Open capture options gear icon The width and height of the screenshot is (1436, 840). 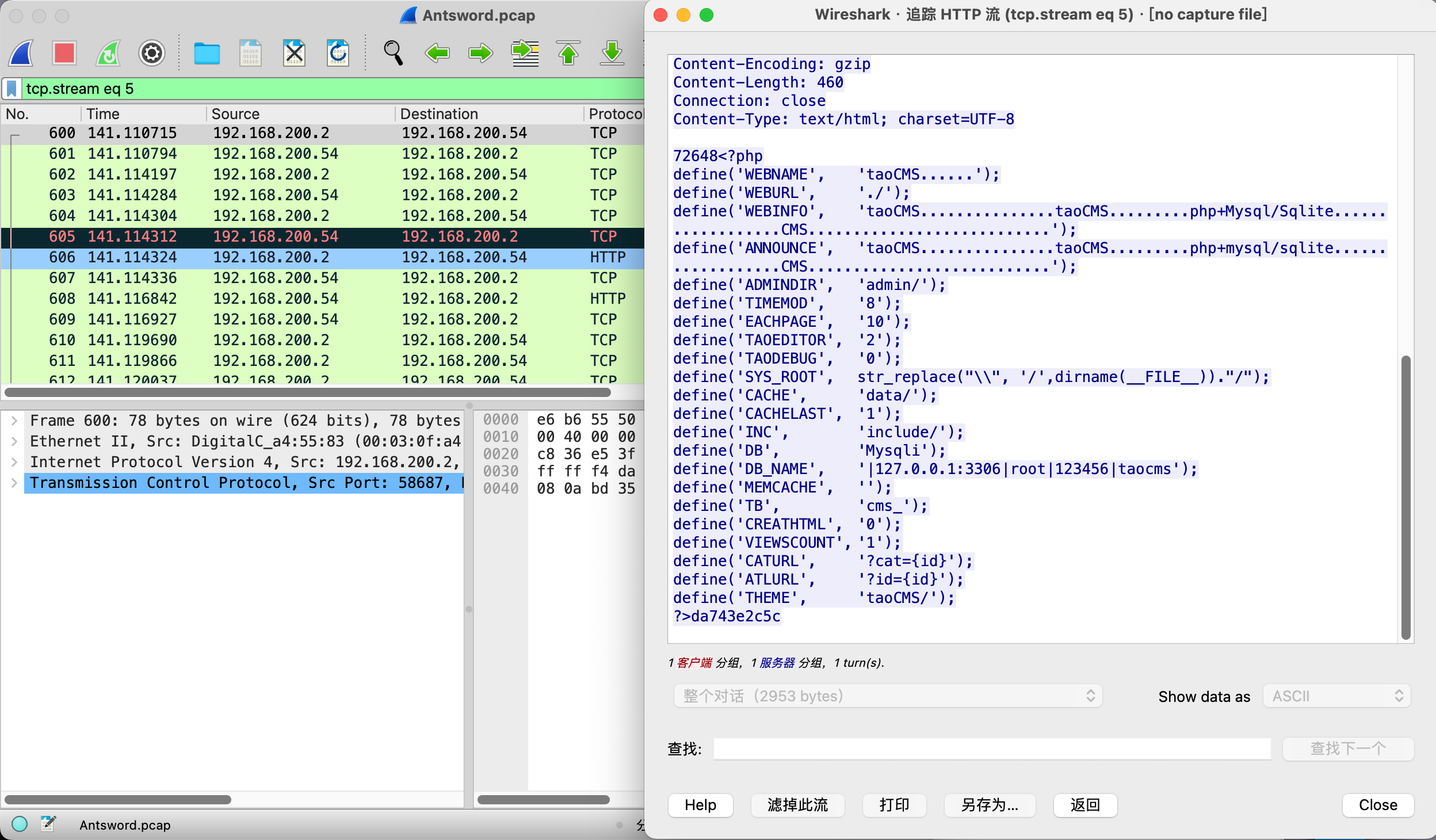coord(152,54)
